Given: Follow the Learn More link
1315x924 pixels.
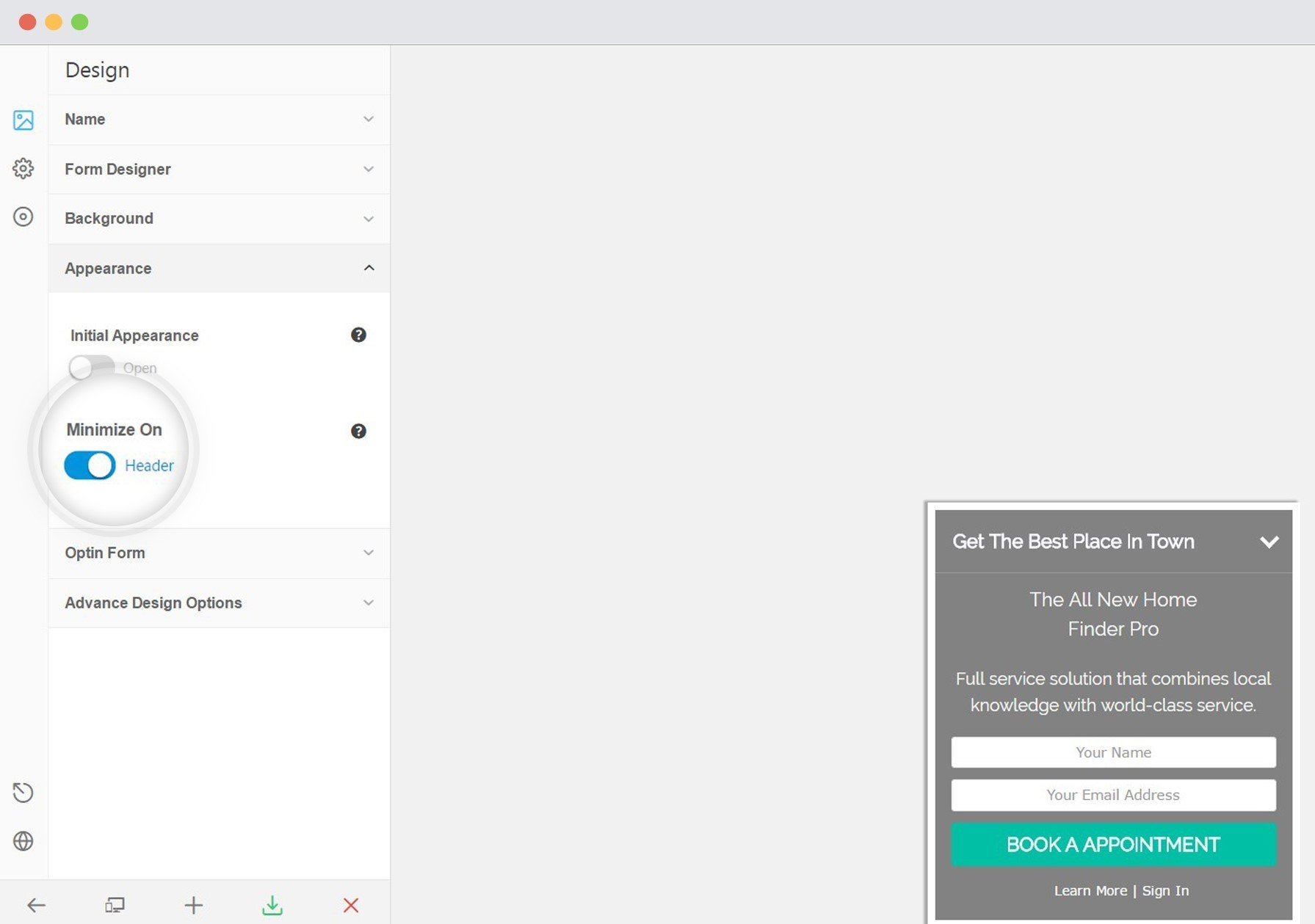Looking at the screenshot, I should click(x=1090, y=890).
